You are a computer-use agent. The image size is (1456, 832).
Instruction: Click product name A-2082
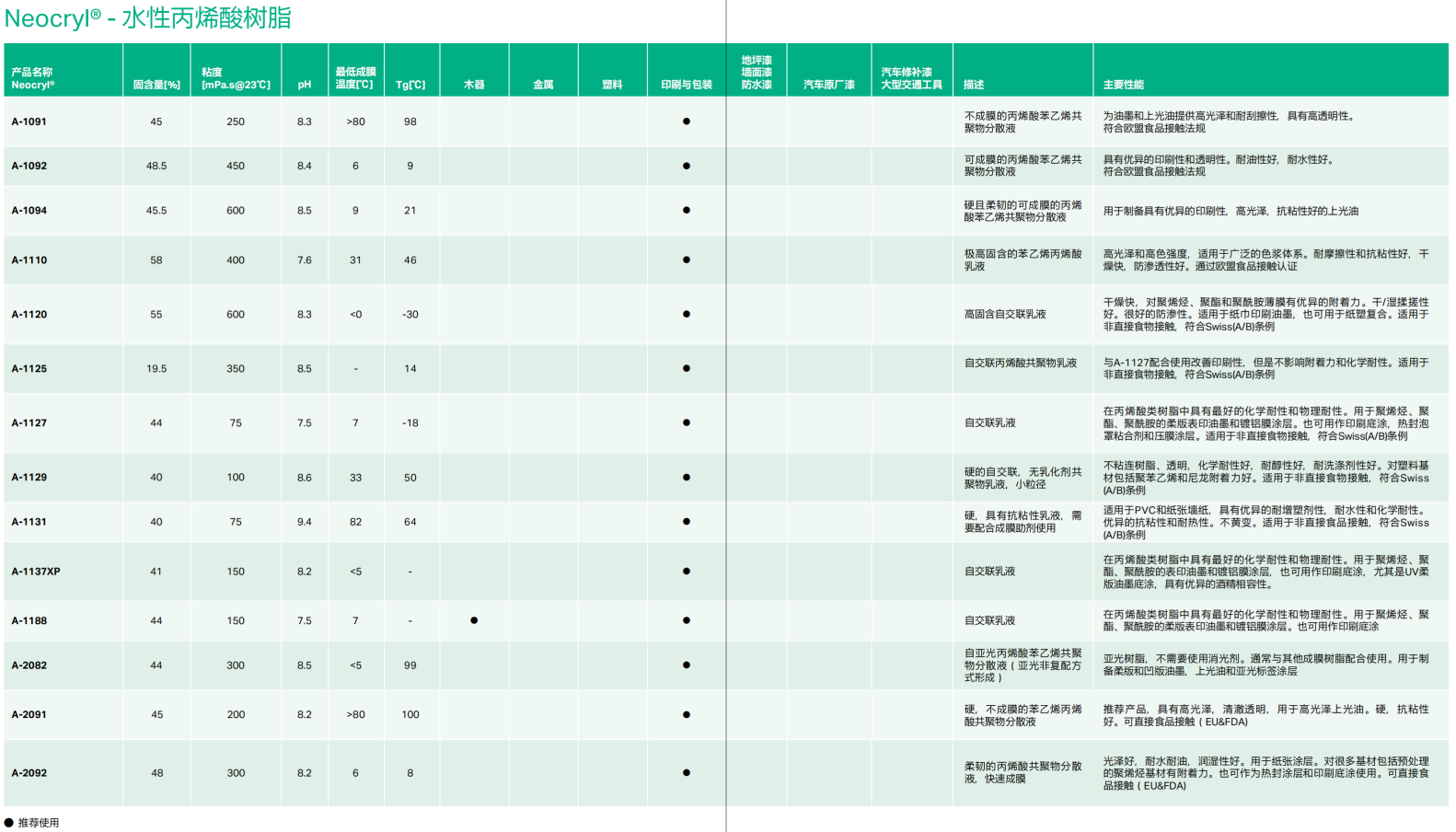click(29, 665)
